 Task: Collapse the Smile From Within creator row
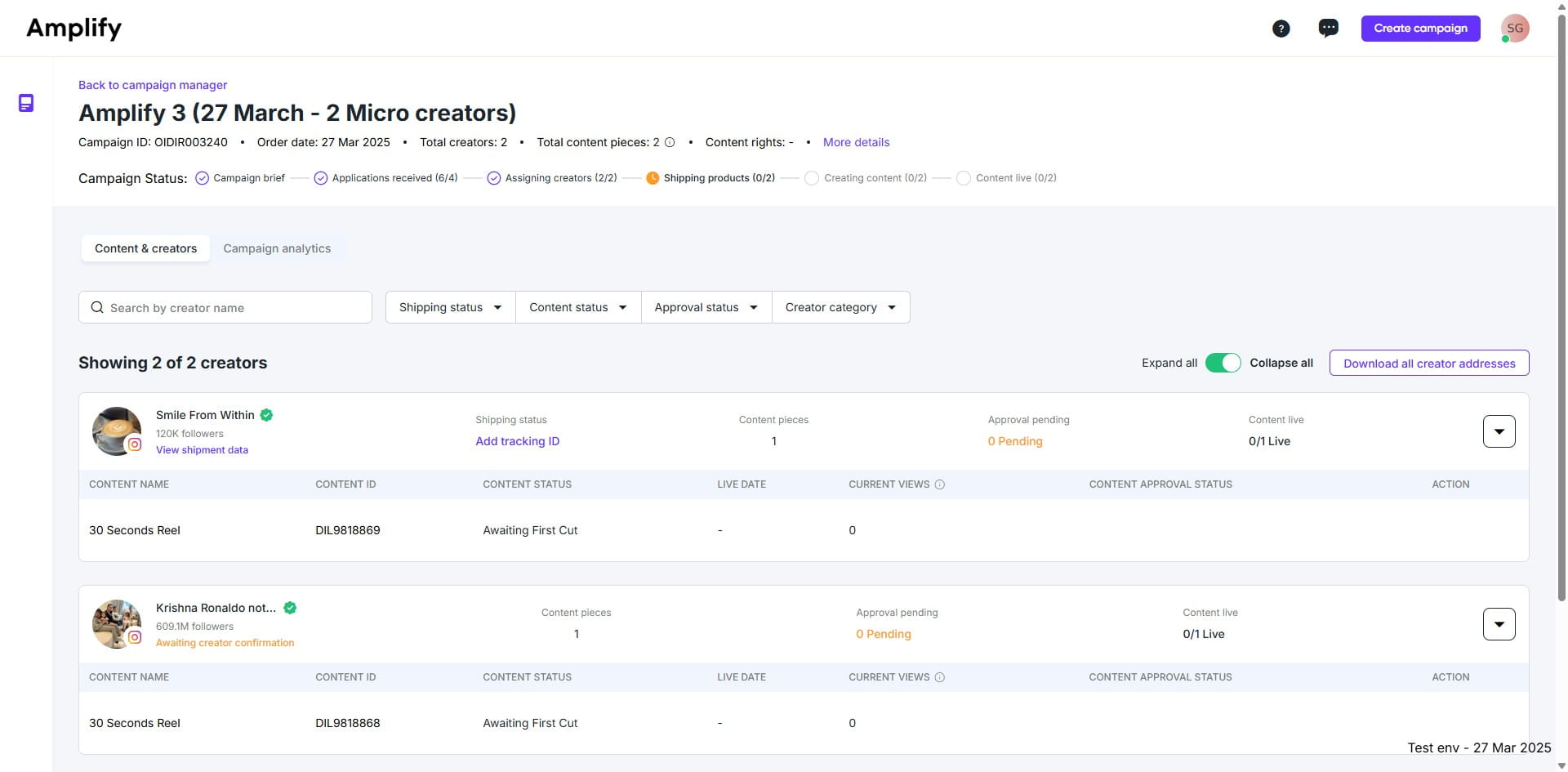tap(1499, 431)
